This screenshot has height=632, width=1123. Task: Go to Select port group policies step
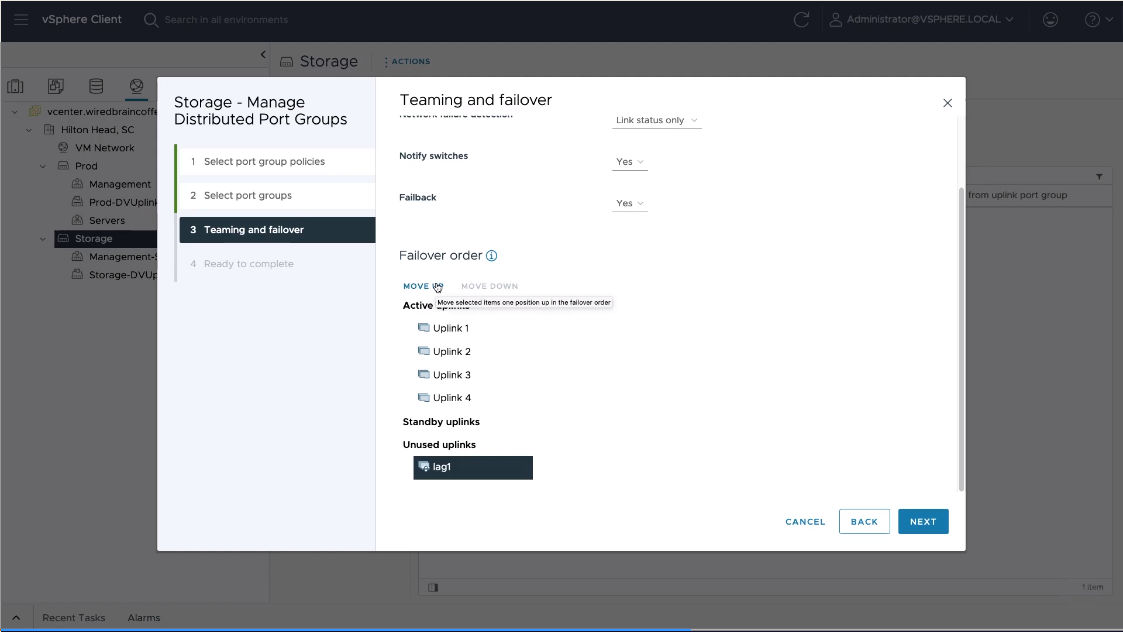point(264,162)
